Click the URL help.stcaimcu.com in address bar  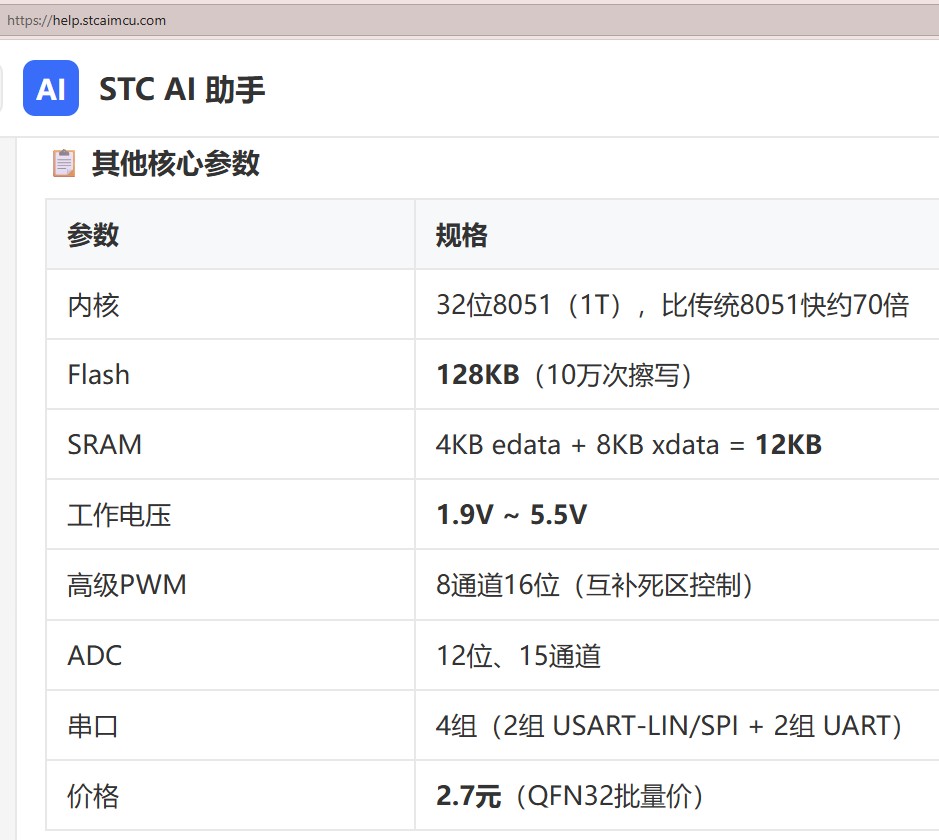point(86,20)
